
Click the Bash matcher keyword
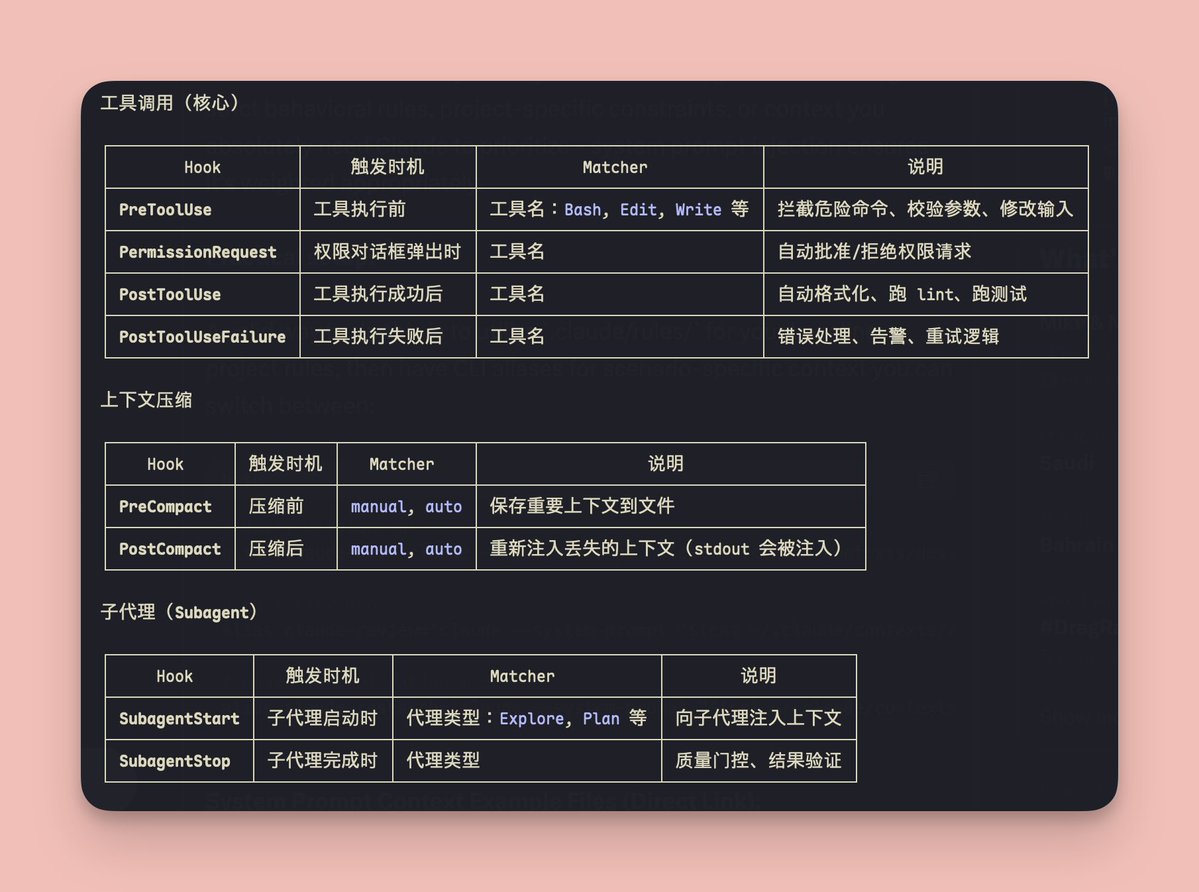pyautogui.click(x=583, y=209)
